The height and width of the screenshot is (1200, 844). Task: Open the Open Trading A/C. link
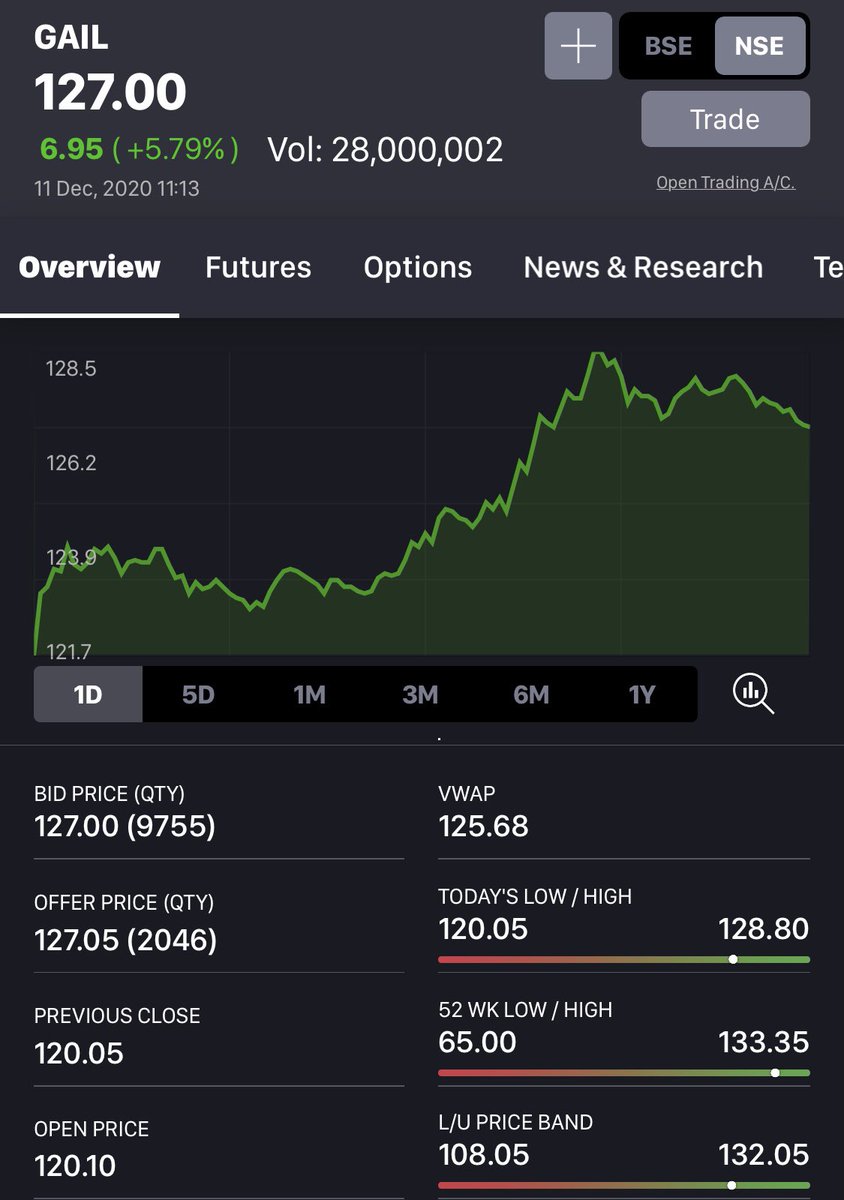[x=725, y=182]
